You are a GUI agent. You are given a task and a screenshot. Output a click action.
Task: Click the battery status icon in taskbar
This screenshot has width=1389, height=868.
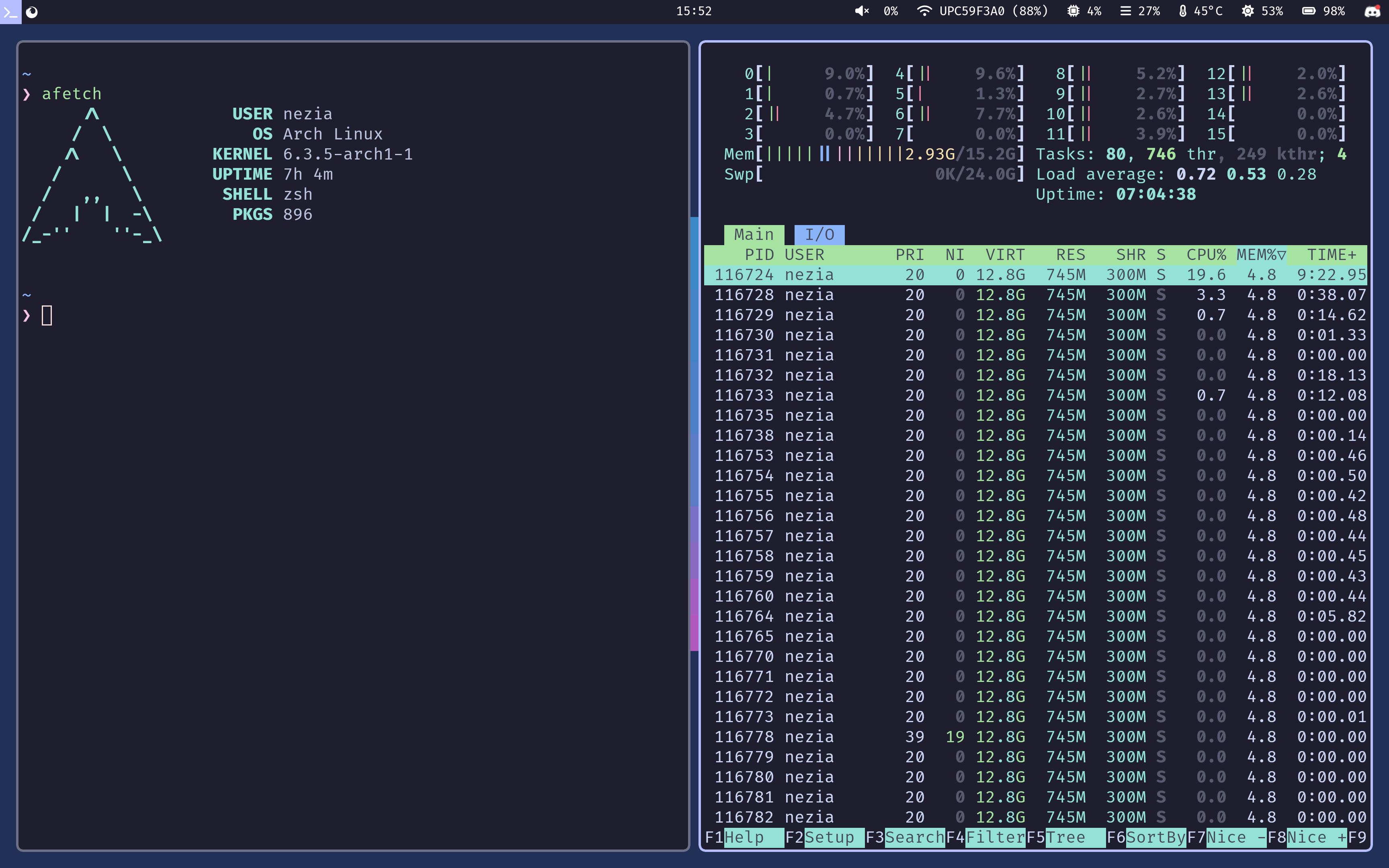pos(1310,11)
